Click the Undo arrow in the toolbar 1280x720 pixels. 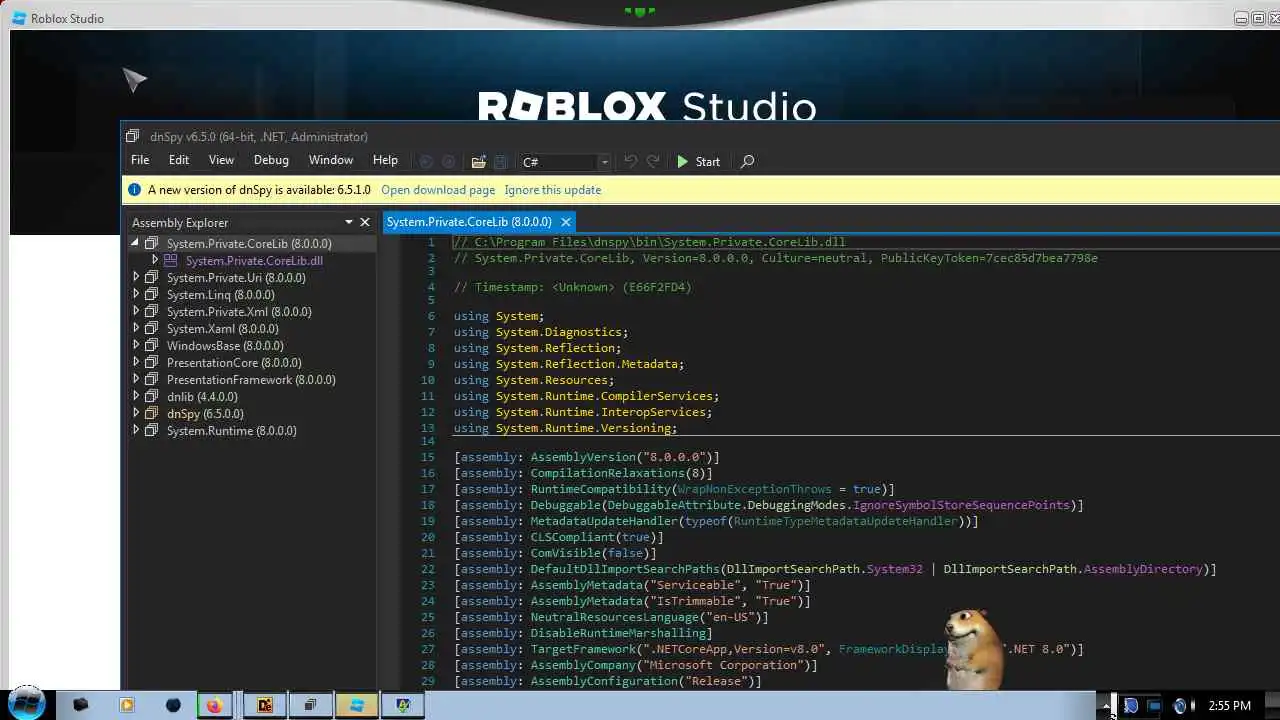pyautogui.click(x=630, y=161)
